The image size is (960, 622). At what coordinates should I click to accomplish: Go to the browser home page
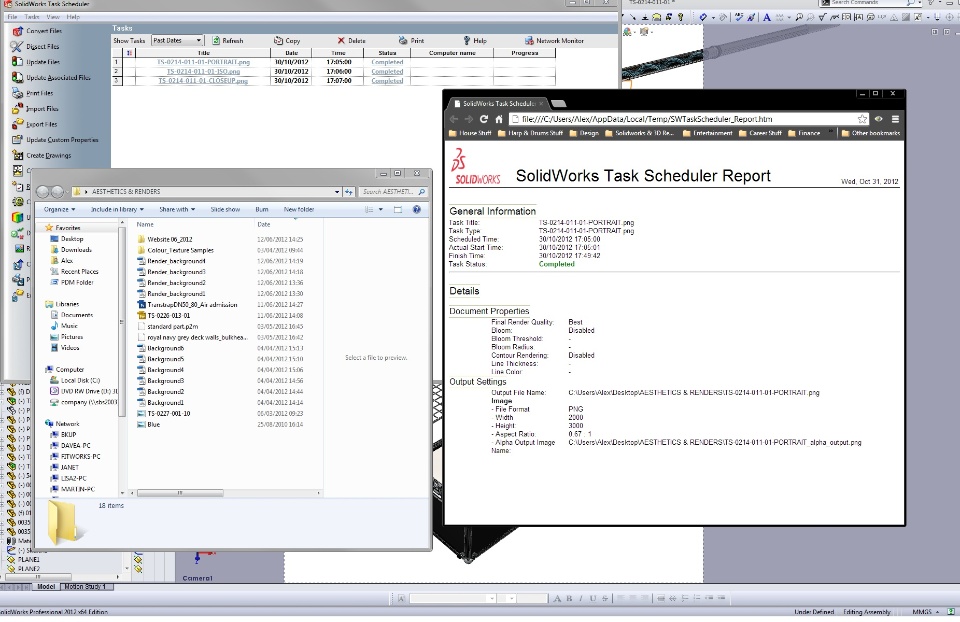coord(499,119)
